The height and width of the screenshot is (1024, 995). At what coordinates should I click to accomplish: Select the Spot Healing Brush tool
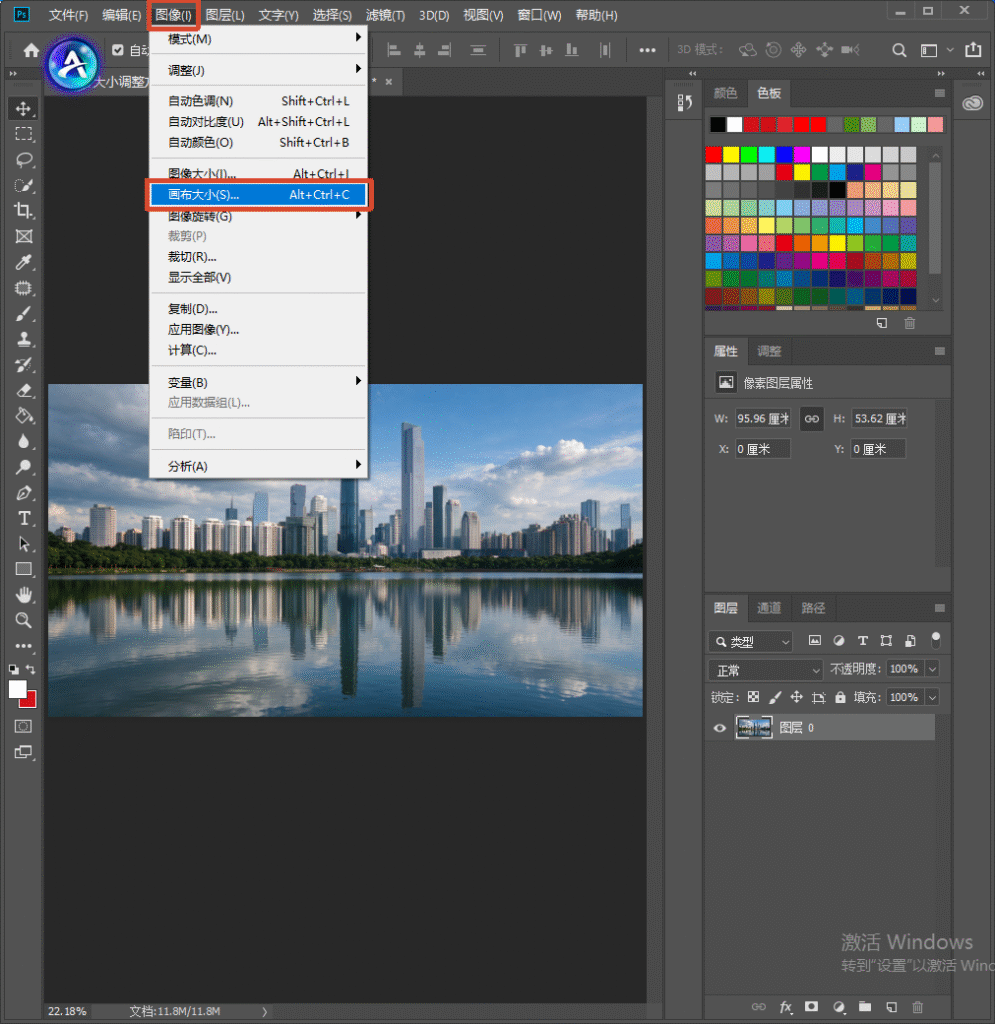coord(24,288)
